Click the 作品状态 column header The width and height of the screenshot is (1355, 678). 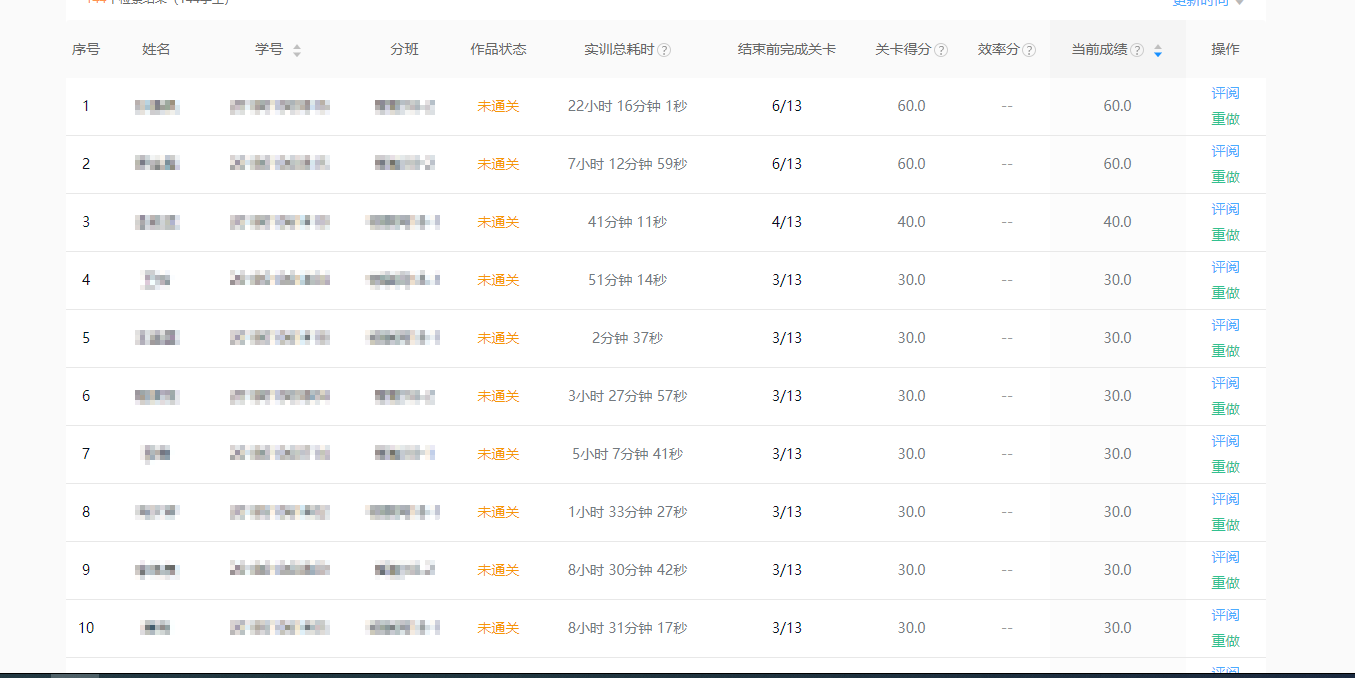pos(498,49)
